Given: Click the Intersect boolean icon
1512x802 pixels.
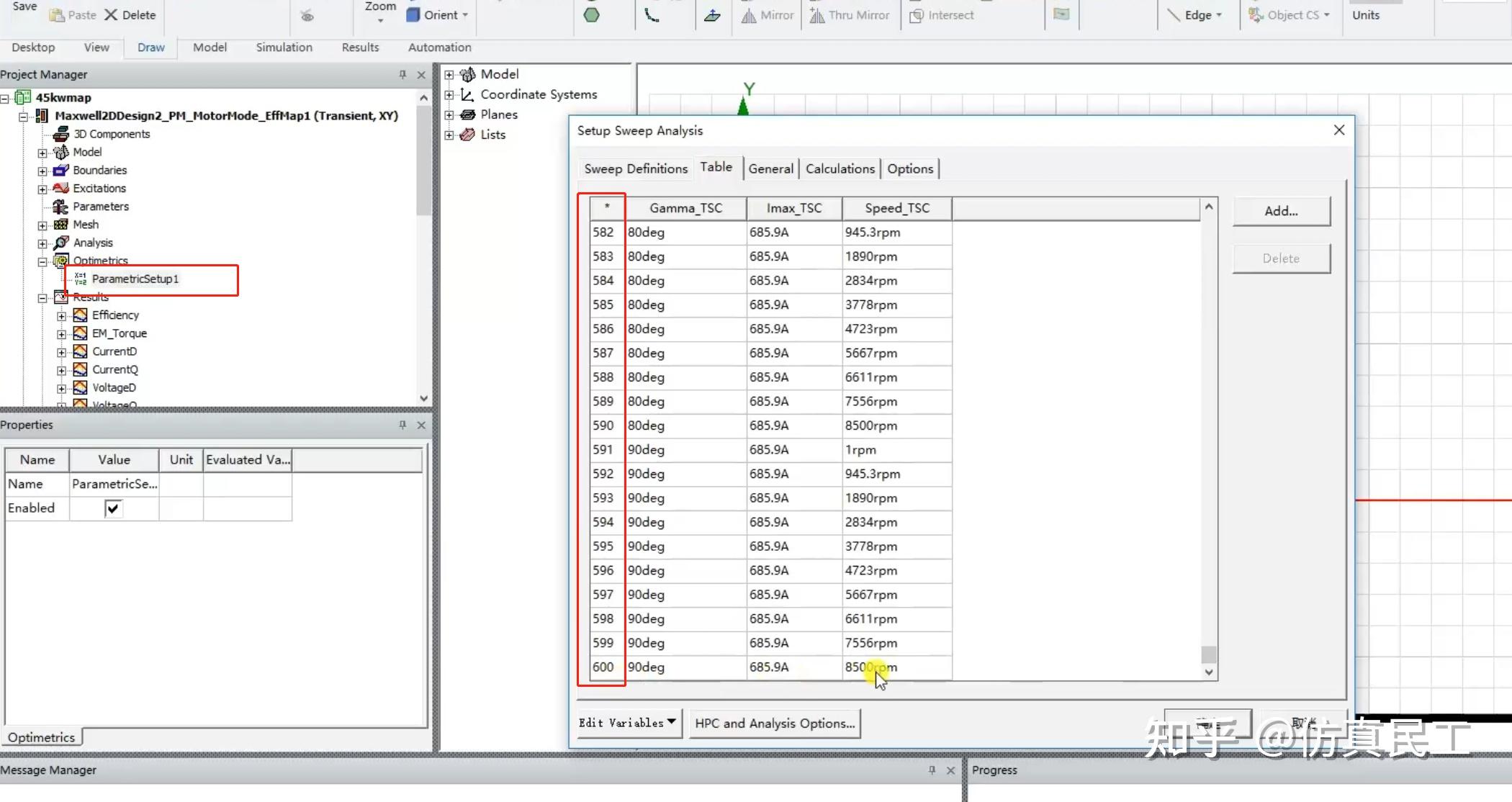Looking at the screenshot, I should tap(917, 15).
